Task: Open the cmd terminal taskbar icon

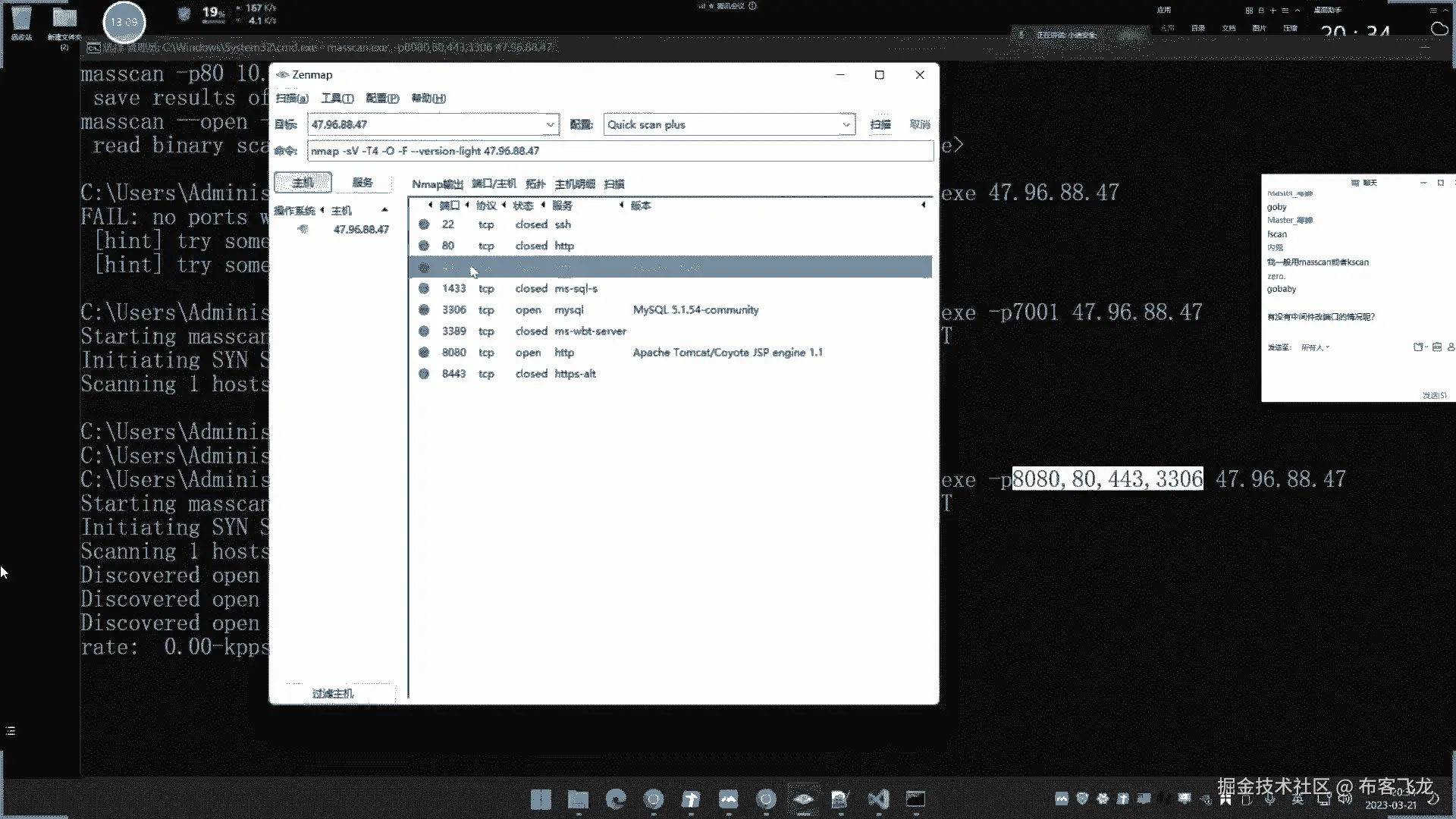Action: click(915, 799)
